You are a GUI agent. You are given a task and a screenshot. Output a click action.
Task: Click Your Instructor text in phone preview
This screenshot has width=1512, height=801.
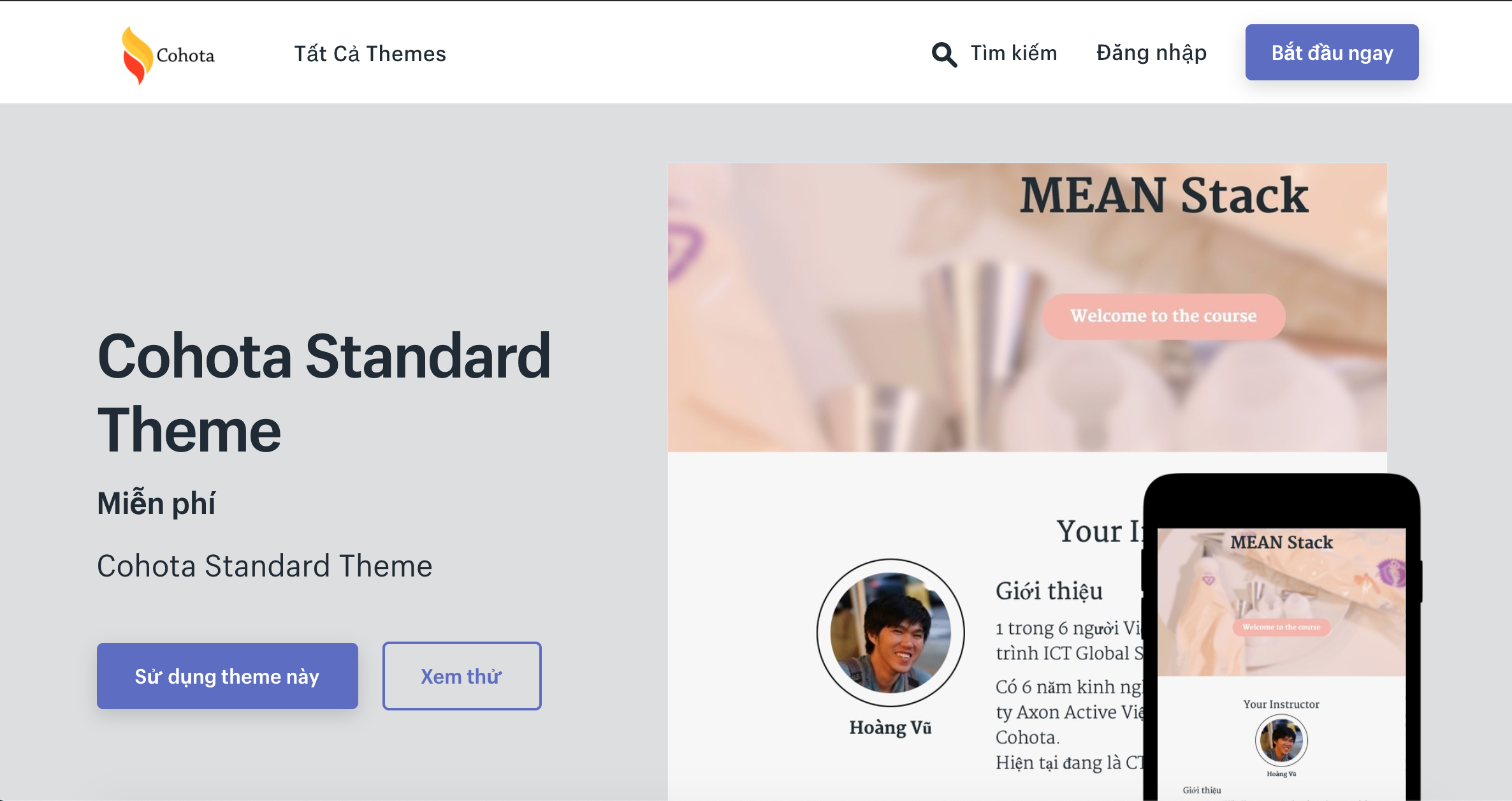point(1281,704)
